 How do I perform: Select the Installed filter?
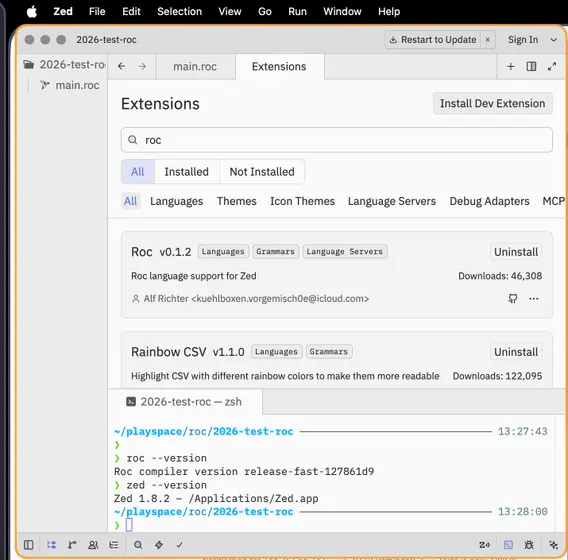[x=187, y=172]
